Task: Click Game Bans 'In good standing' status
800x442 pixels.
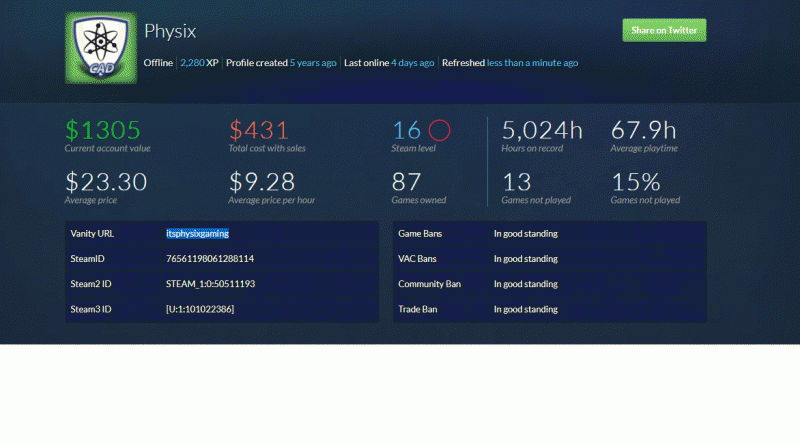Action: [x=526, y=234]
